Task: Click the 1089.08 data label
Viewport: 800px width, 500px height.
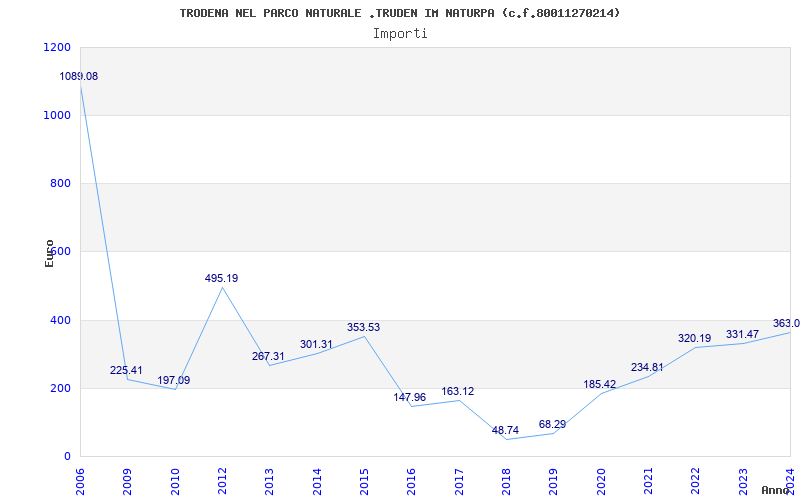Action: coord(79,77)
